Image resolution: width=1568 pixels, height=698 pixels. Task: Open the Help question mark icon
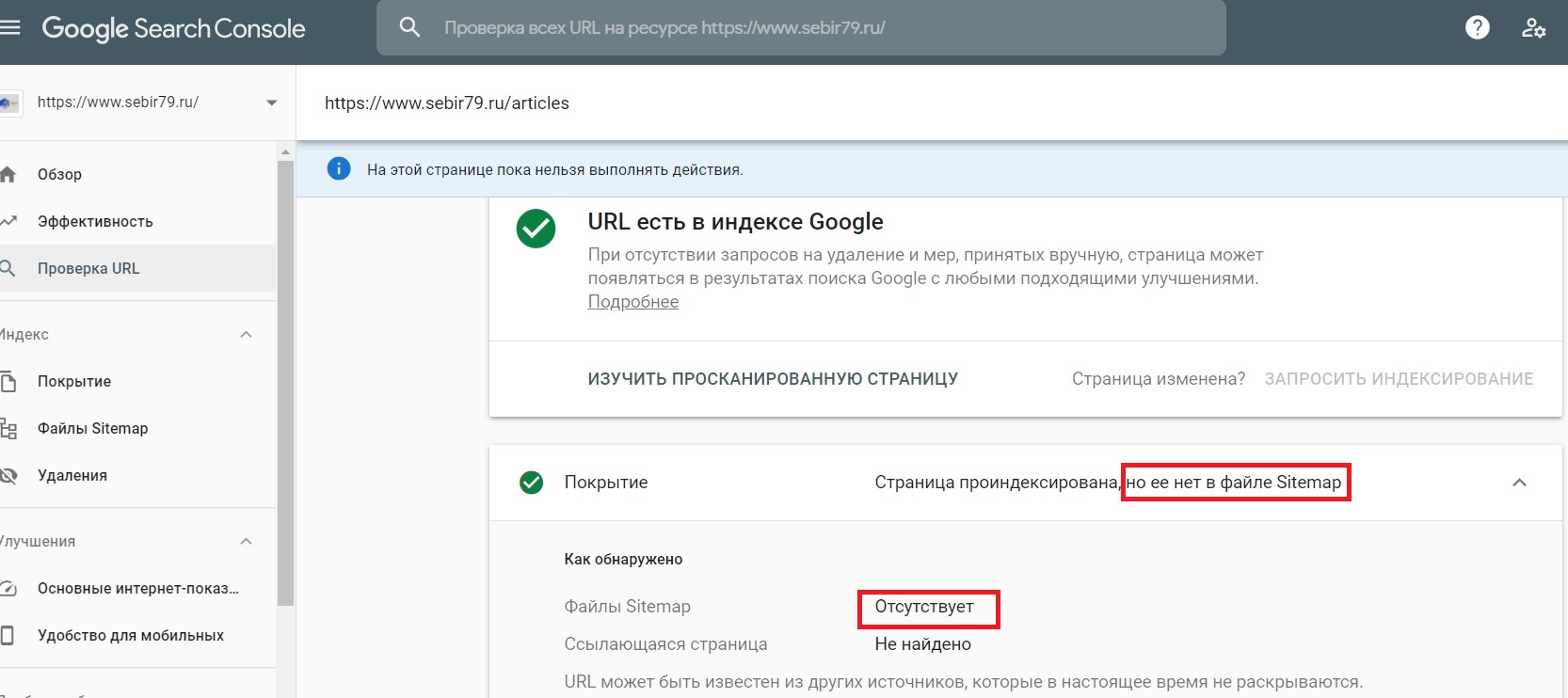1477,28
